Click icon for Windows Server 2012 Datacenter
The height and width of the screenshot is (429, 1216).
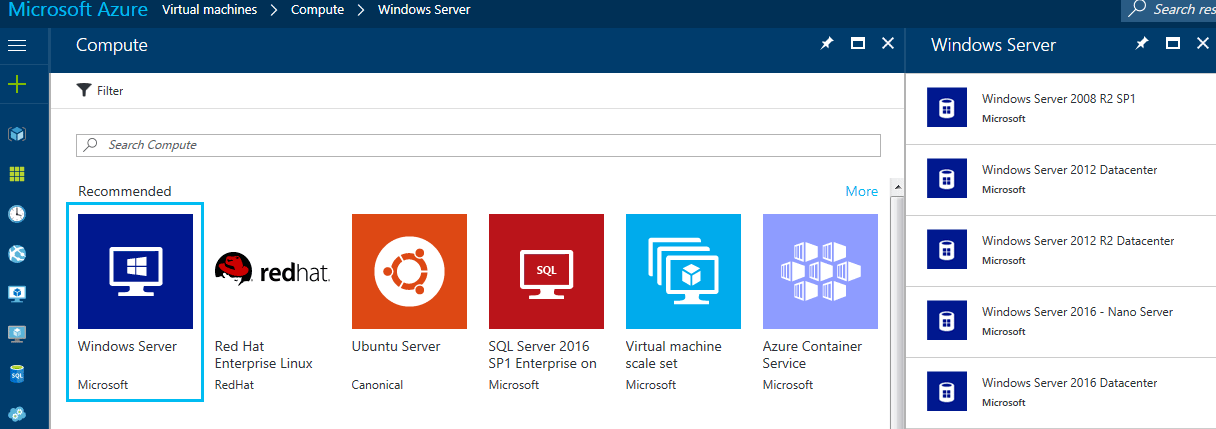click(946, 178)
